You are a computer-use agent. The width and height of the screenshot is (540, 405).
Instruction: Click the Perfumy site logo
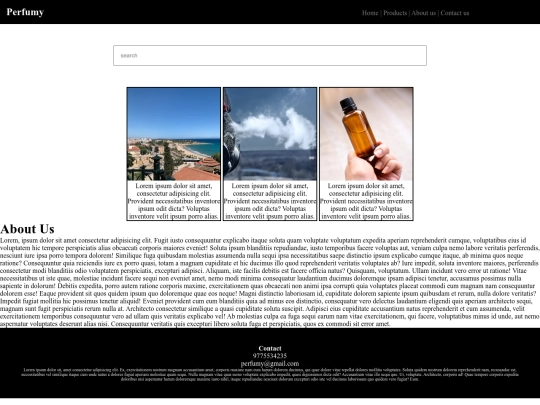point(25,12)
